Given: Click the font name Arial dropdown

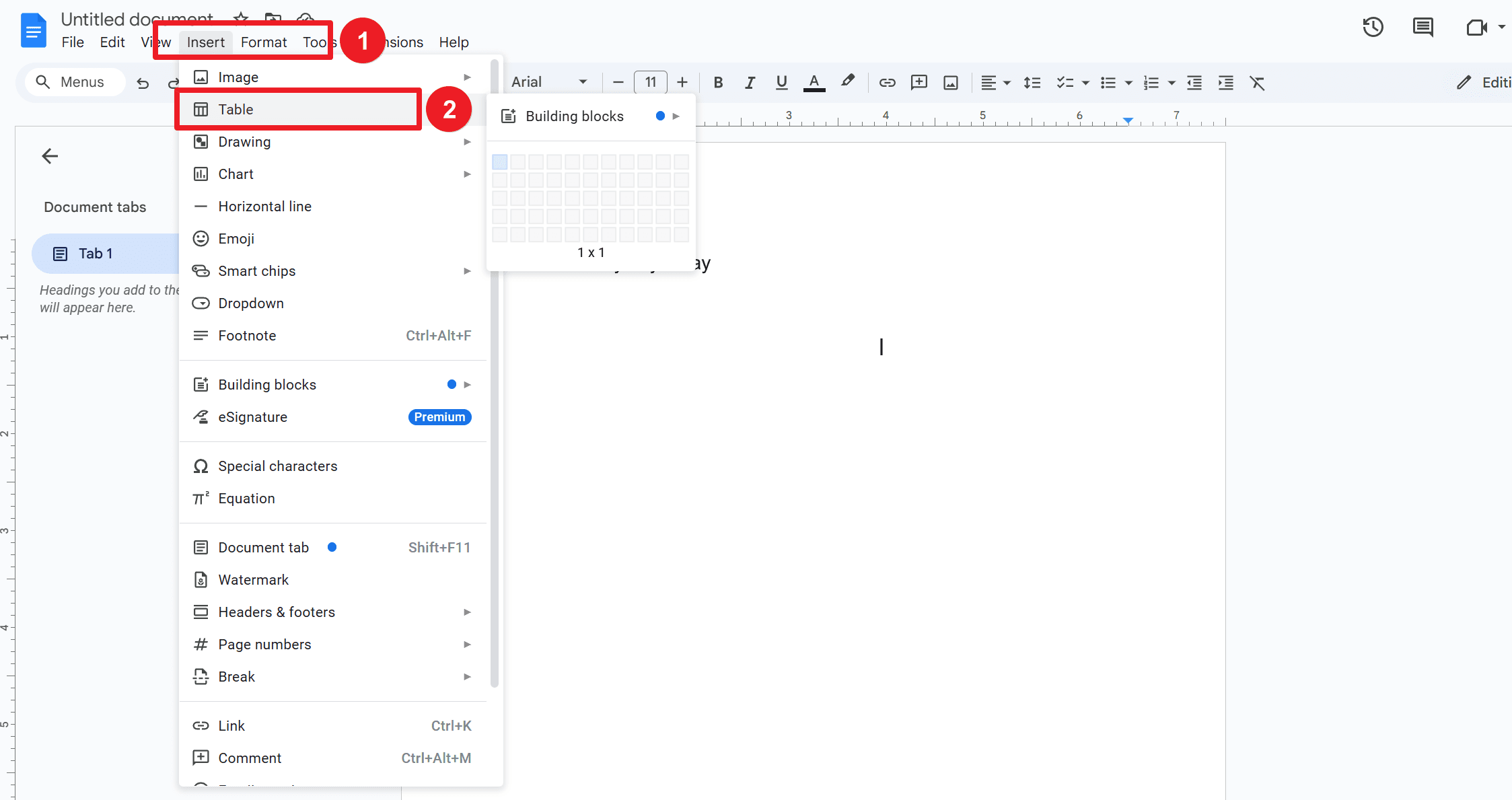Looking at the screenshot, I should [548, 82].
